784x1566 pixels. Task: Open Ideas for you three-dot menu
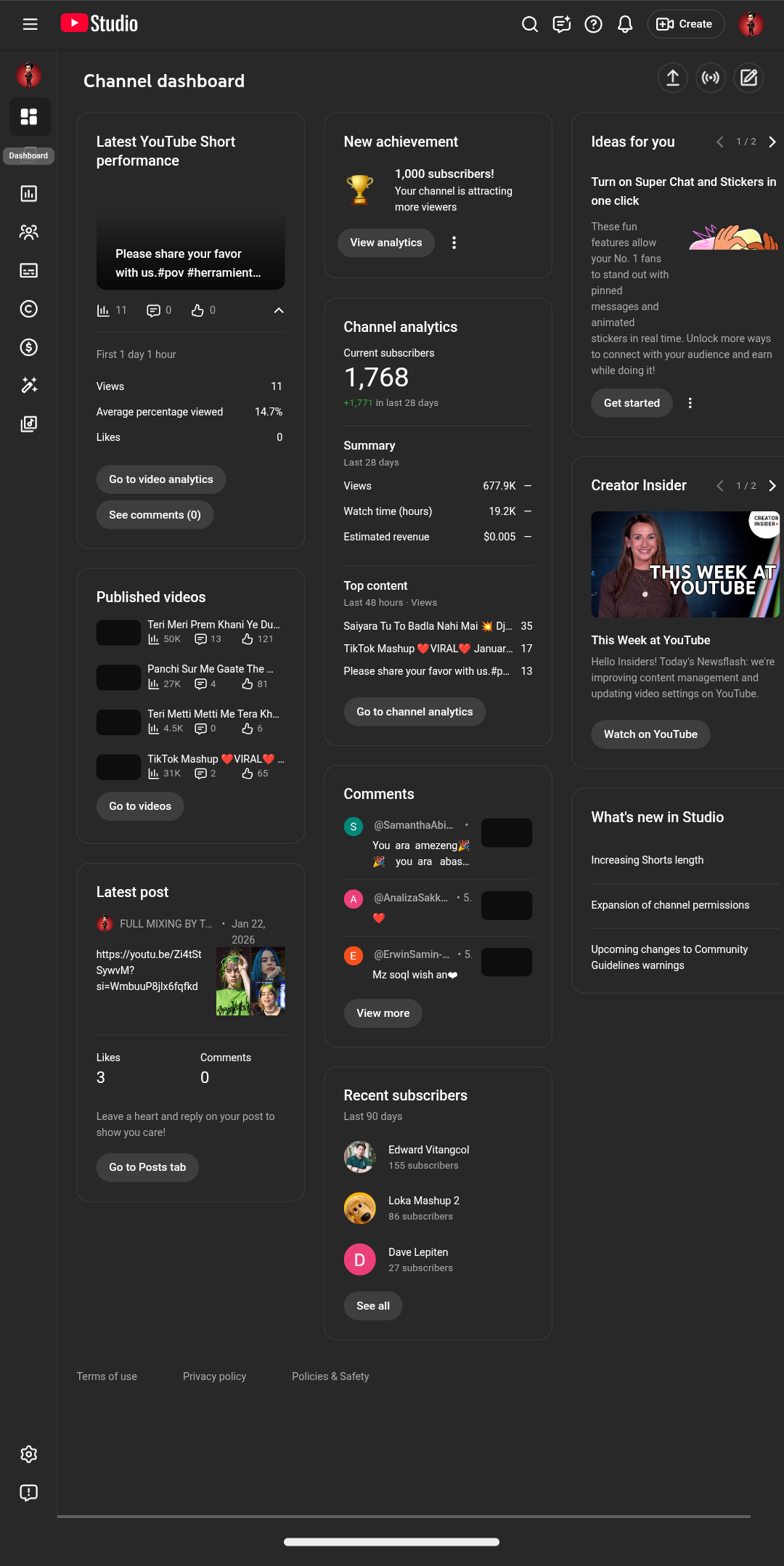pyautogui.click(x=690, y=403)
